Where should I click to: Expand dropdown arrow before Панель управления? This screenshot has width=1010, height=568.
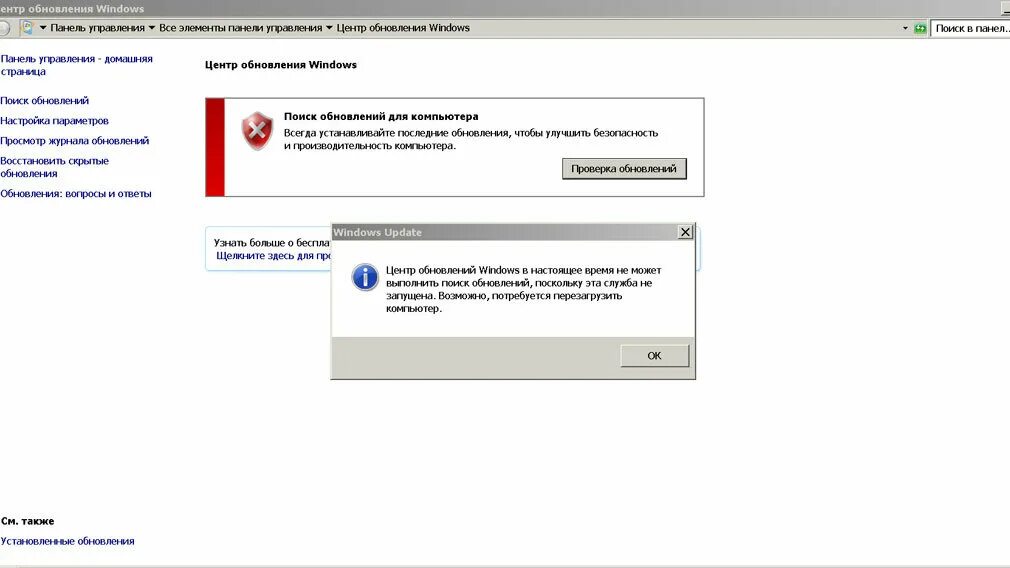43,28
